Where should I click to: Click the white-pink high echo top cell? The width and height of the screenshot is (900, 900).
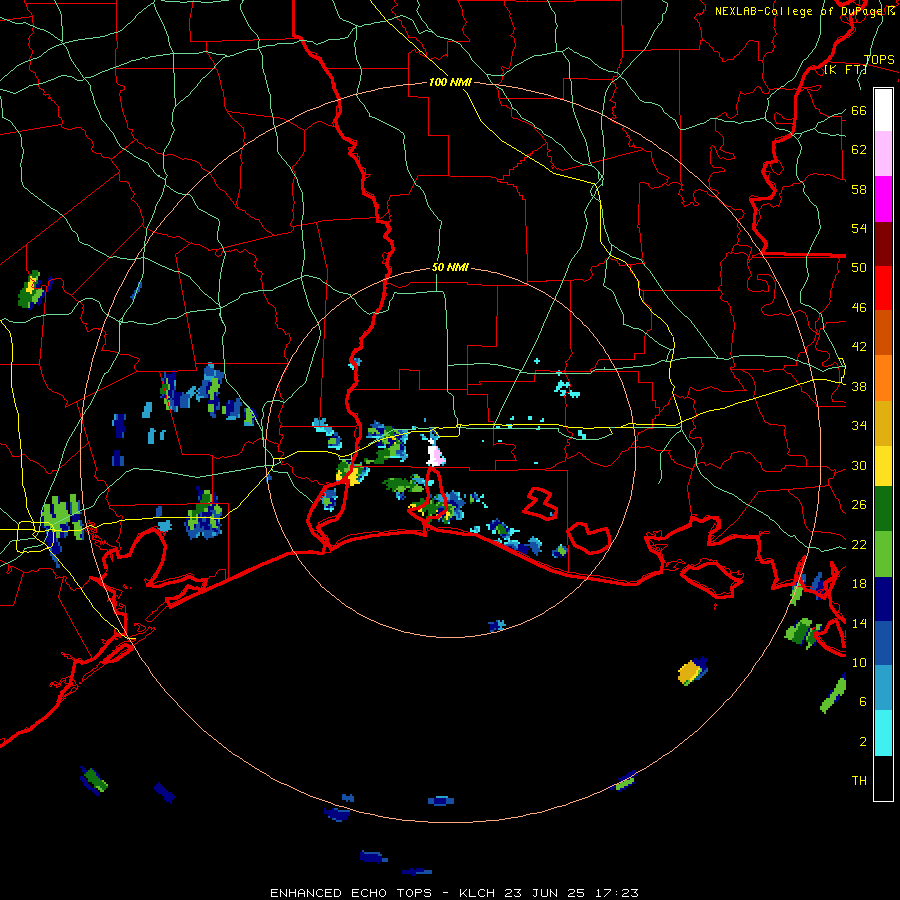pos(436,453)
